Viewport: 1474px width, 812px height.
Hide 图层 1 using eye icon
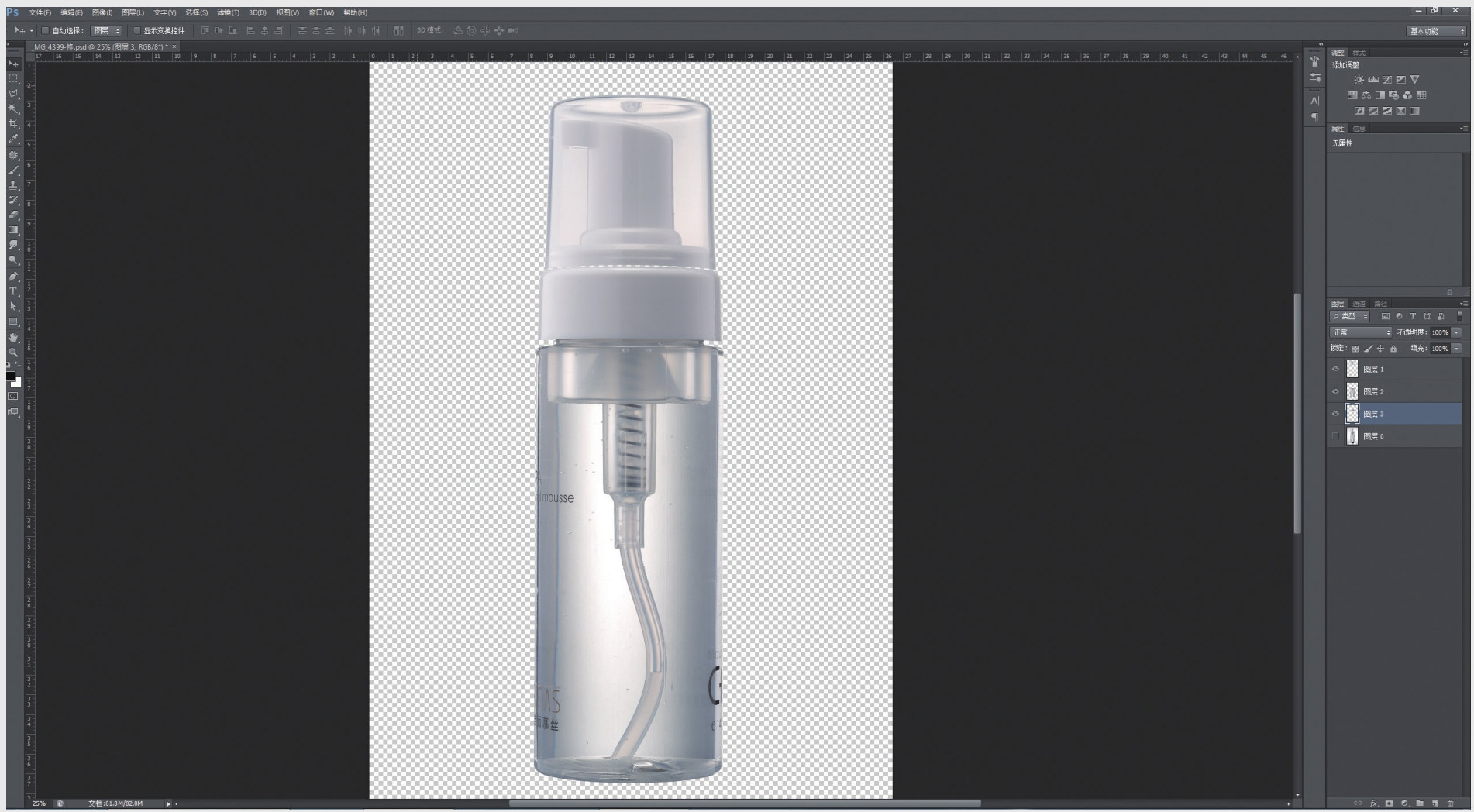click(1335, 370)
